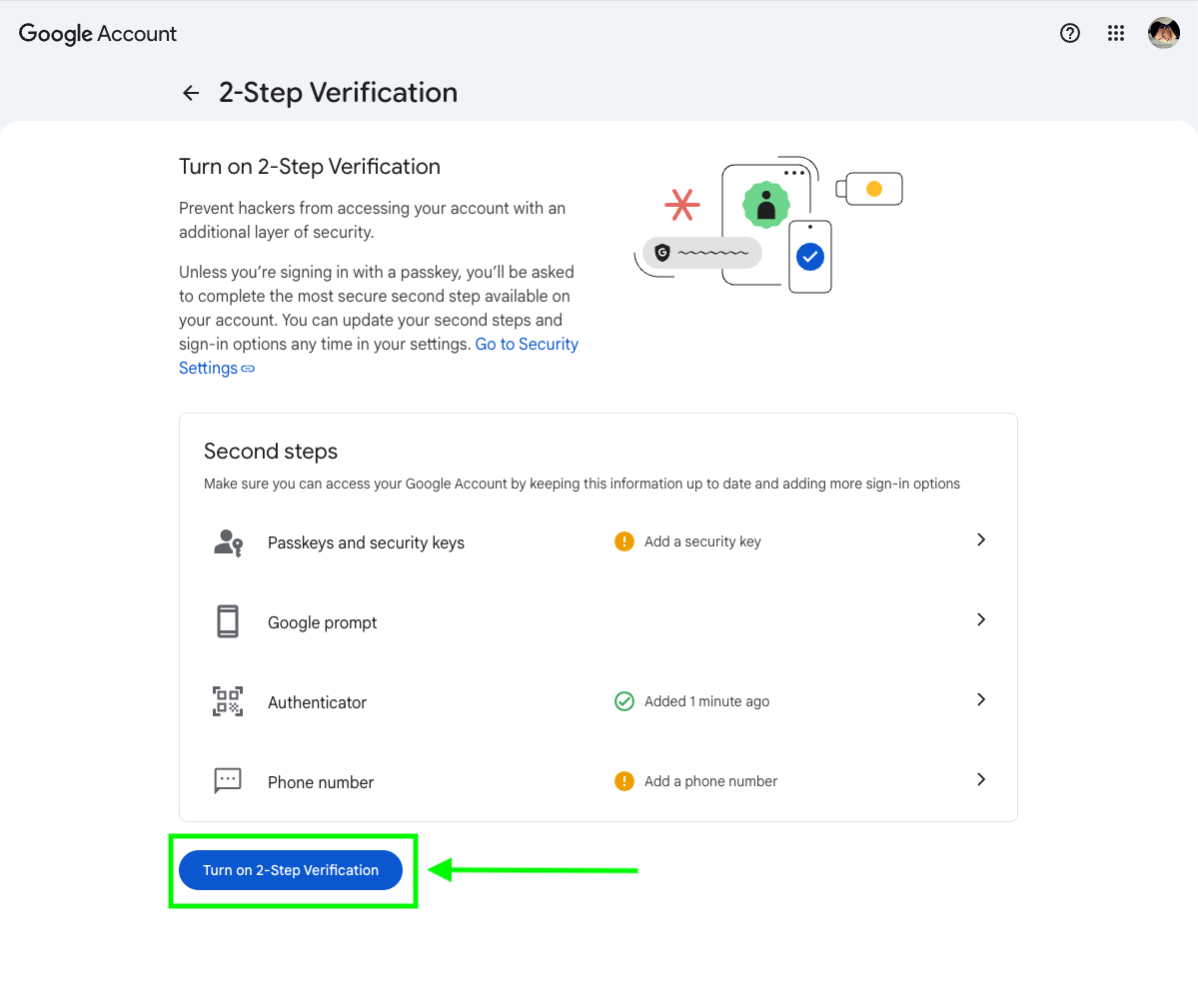Select the Passkeys and security keys item
Image resolution: width=1198 pixels, height=1008 pixels.
(366, 542)
